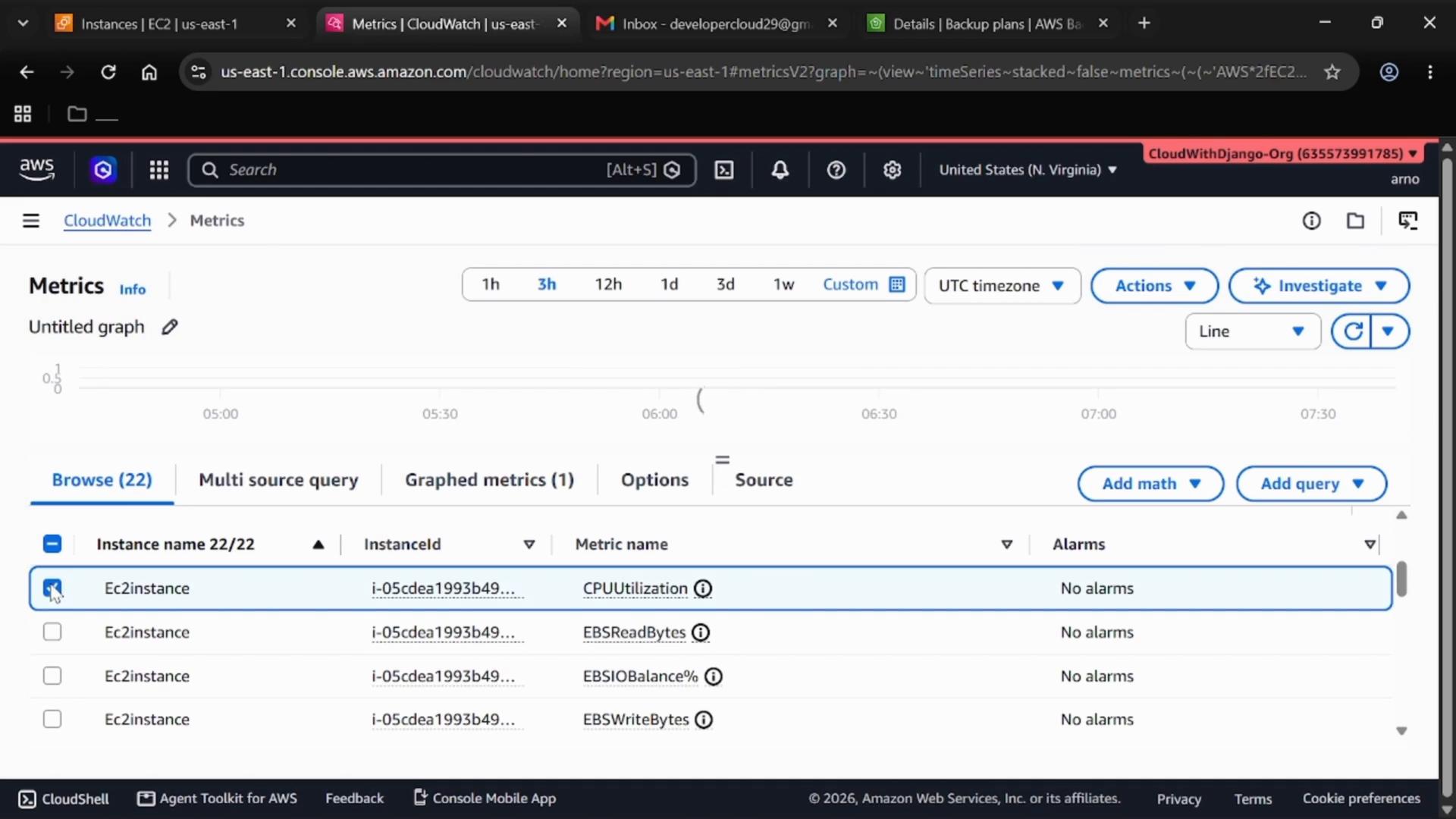The height and width of the screenshot is (819, 1456).
Task: Select the 1h time range
Action: pyautogui.click(x=491, y=284)
